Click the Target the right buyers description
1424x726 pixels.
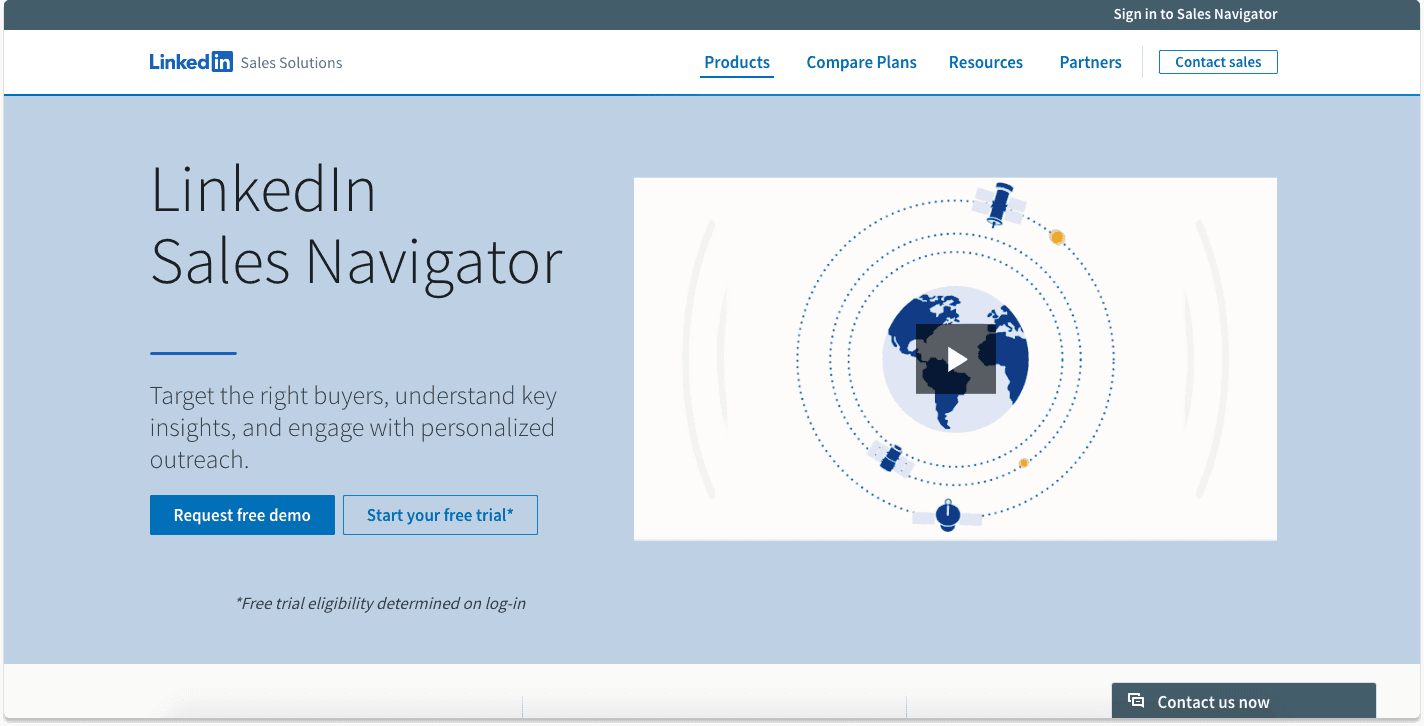pyautogui.click(x=353, y=427)
